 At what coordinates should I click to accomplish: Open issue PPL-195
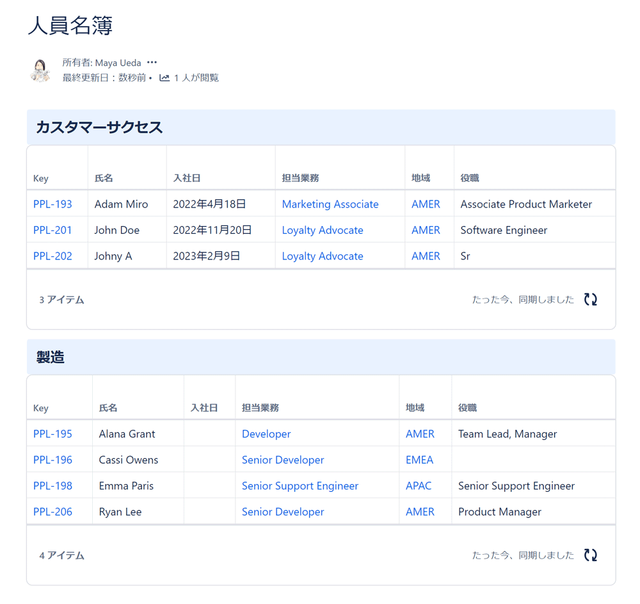[x=53, y=434]
